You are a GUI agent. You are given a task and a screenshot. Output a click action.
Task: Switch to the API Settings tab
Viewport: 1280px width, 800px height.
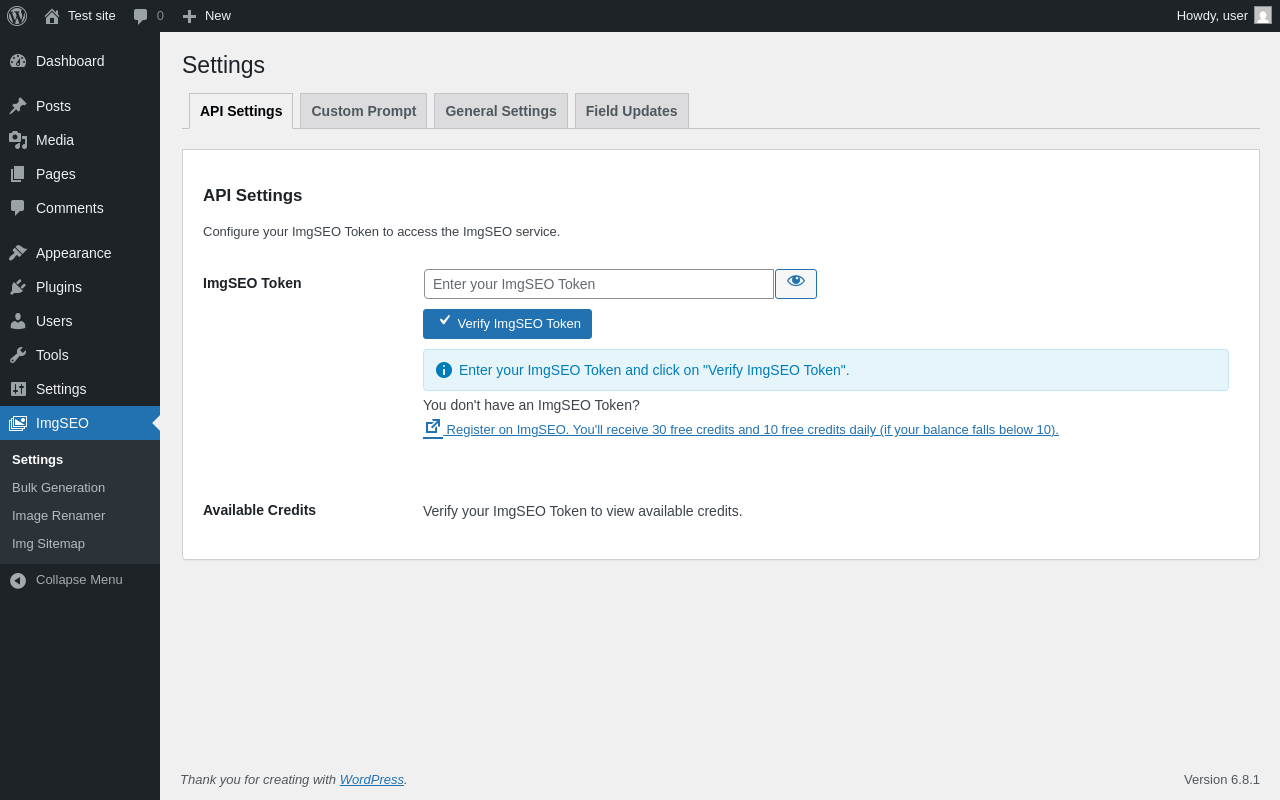click(x=241, y=111)
